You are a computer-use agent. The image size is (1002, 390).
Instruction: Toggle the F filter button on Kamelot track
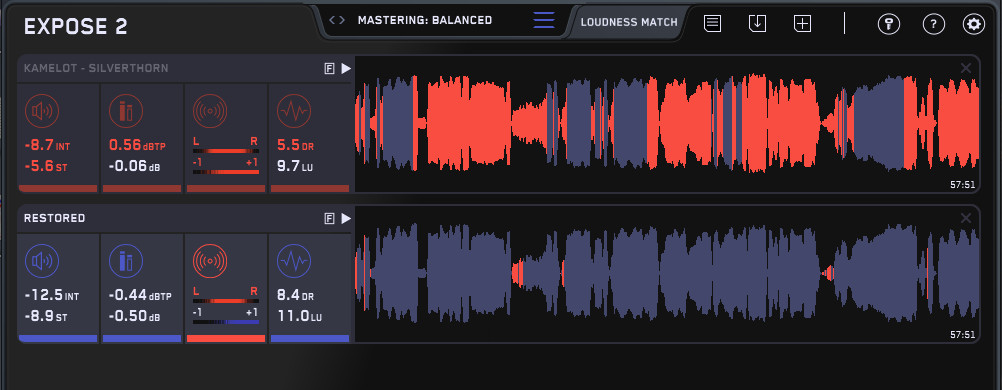coord(330,69)
